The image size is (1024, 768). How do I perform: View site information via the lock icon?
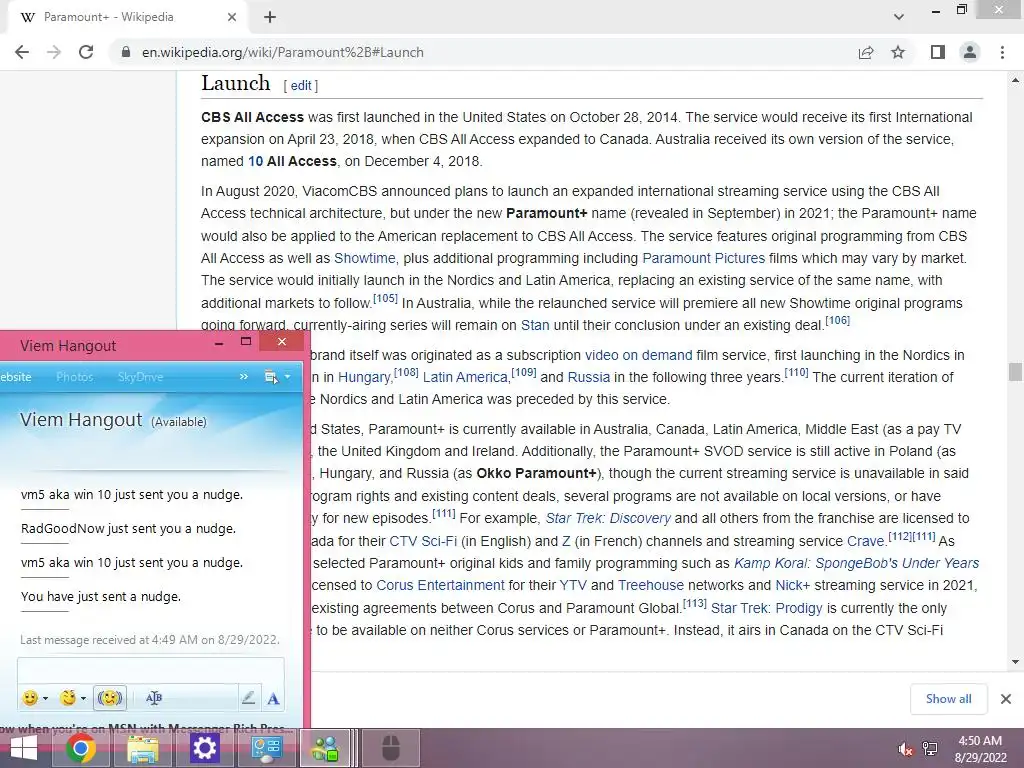126,52
